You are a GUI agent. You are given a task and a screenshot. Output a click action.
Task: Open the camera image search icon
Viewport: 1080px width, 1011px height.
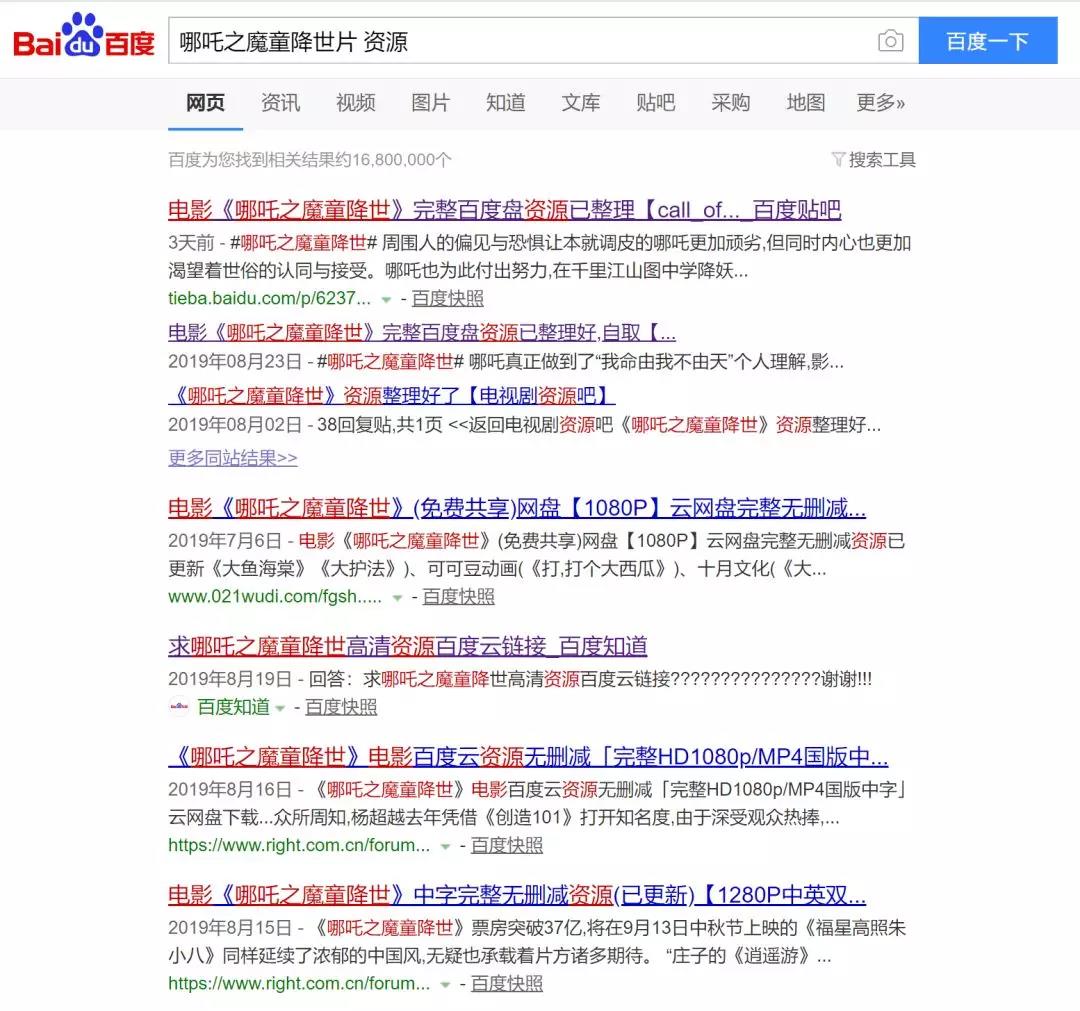pos(891,41)
